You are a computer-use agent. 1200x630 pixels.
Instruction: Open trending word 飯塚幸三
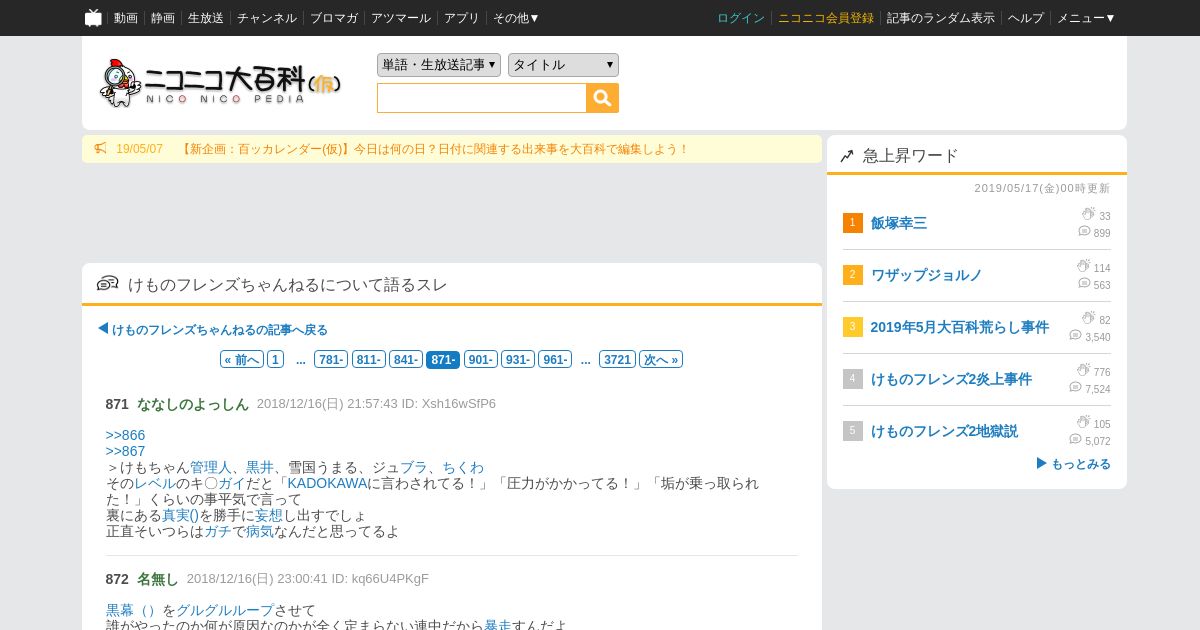point(899,223)
